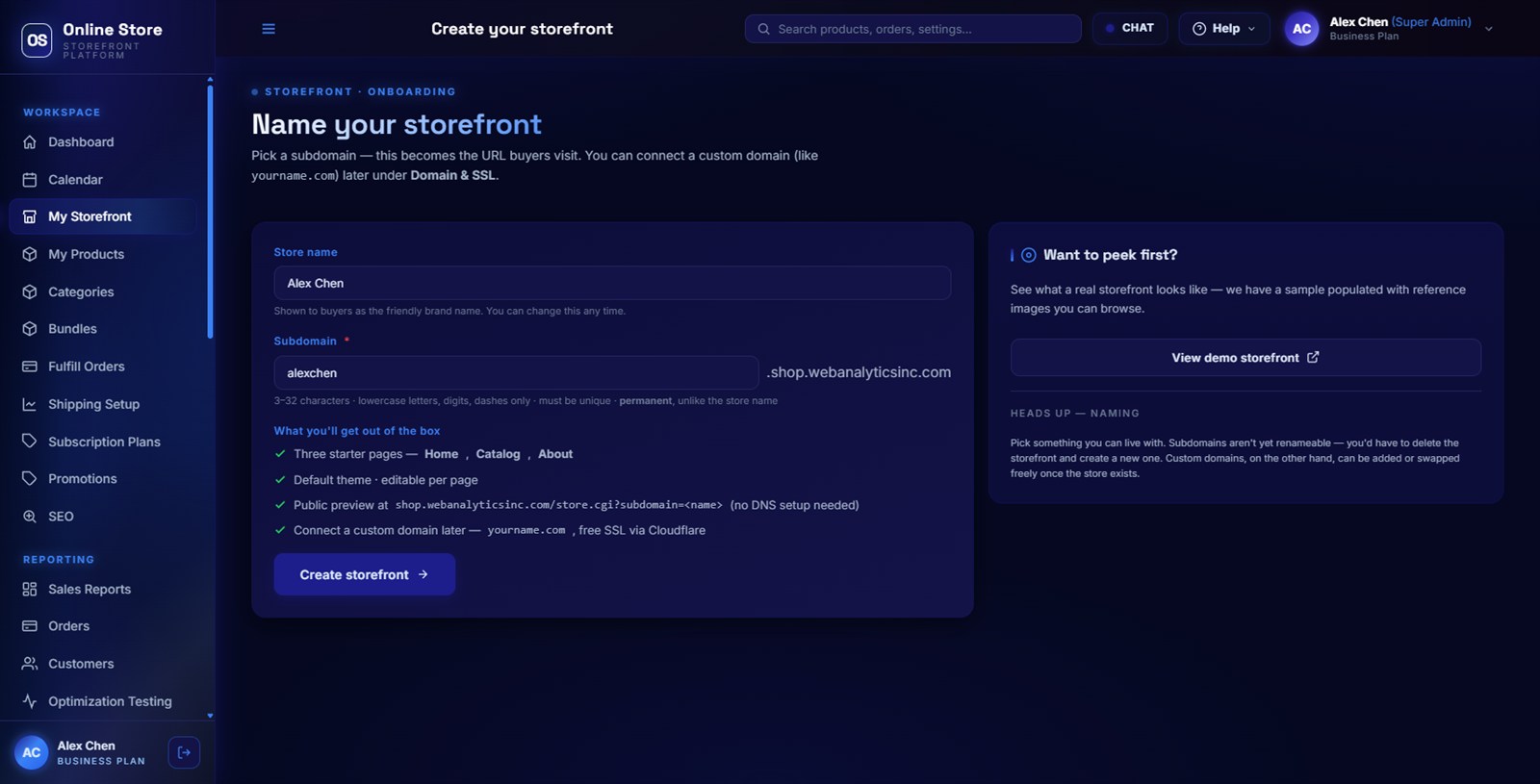The width and height of the screenshot is (1540, 784).
Task: Click the Promotions tag icon
Action: click(x=30, y=478)
